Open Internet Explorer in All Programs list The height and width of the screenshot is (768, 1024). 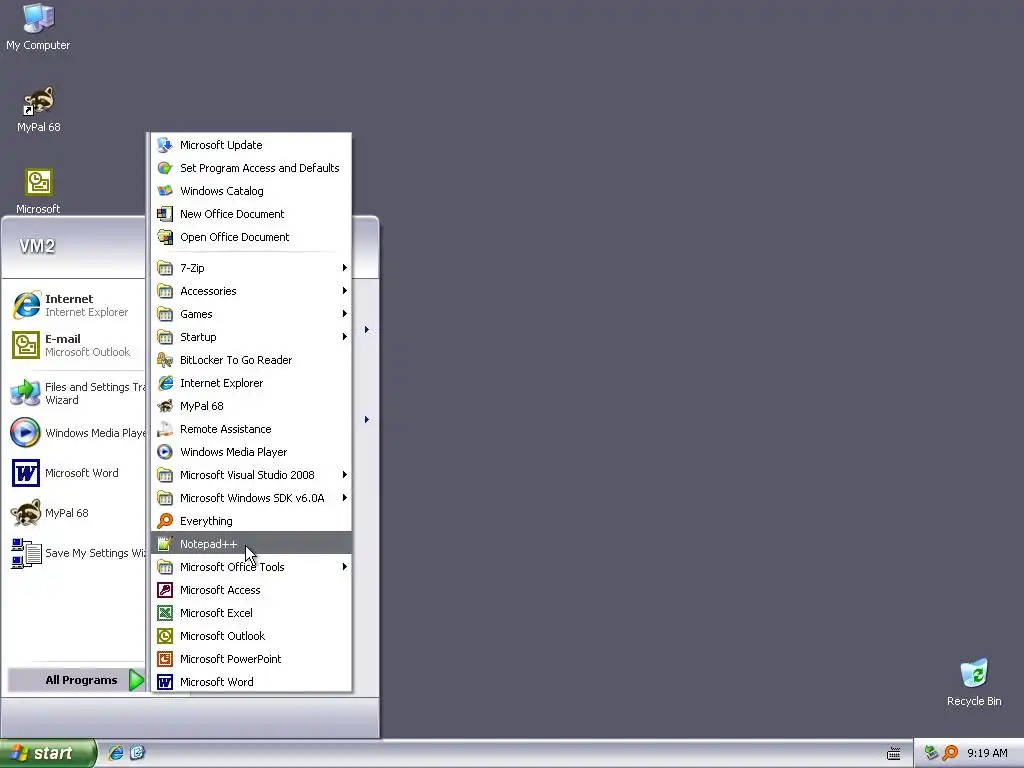point(251,383)
